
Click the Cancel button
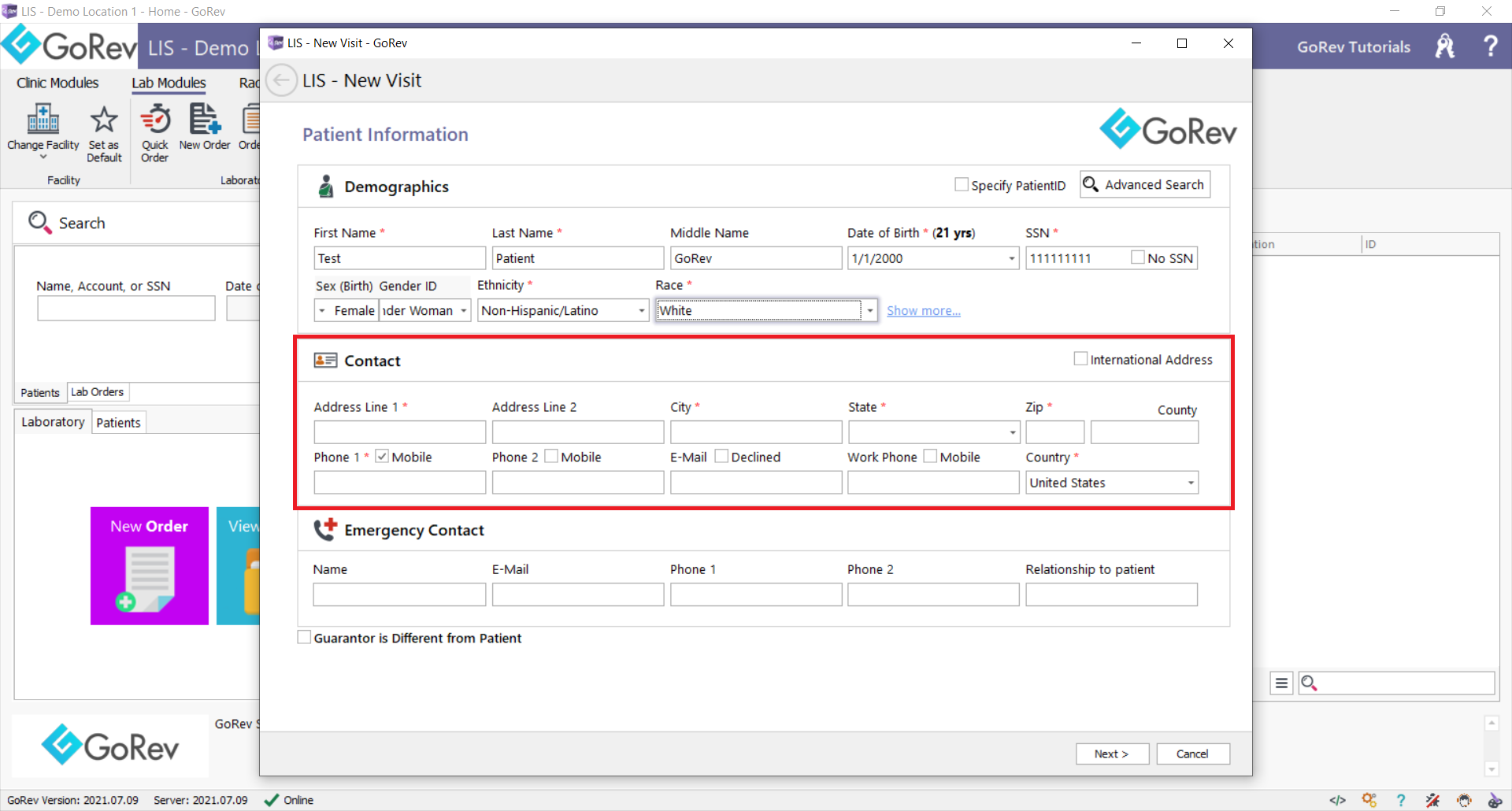1192,754
